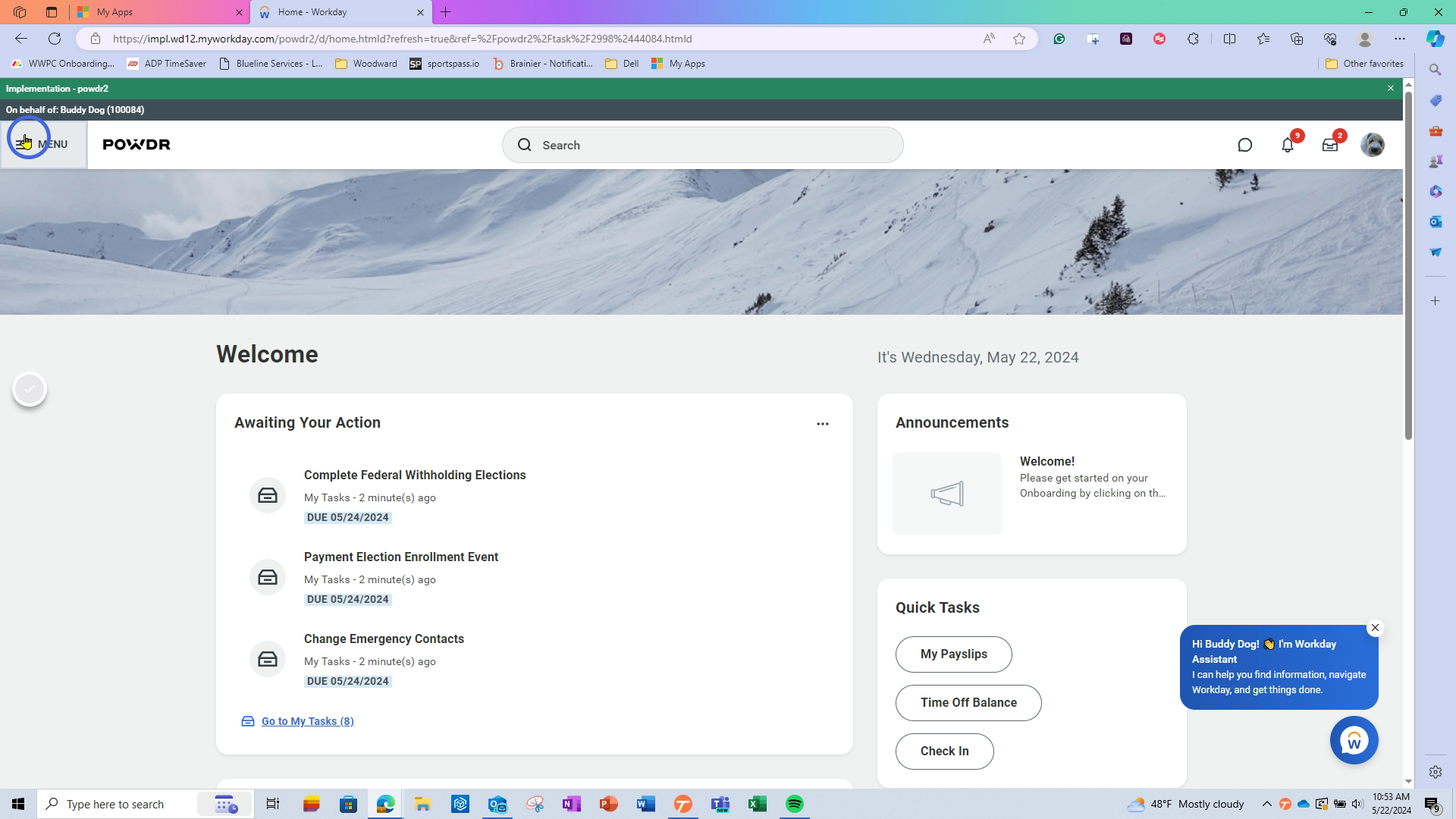The height and width of the screenshot is (819, 1456).
Task: Dismiss the green Implementation banner
Action: 1390,88
